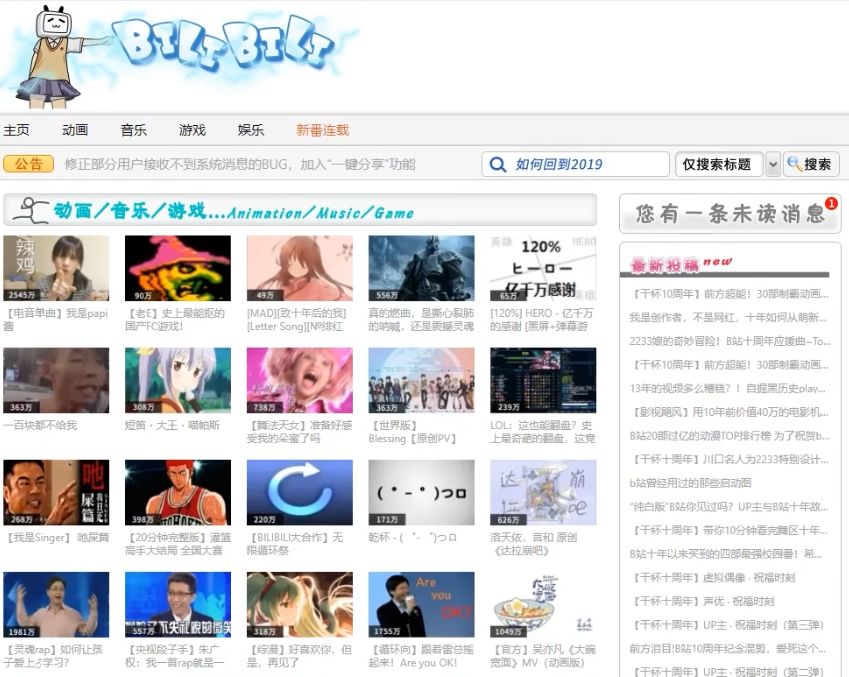
Task: Open the 真的燃曲 video thumbnail with 556万 views
Action: [x=421, y=268]
